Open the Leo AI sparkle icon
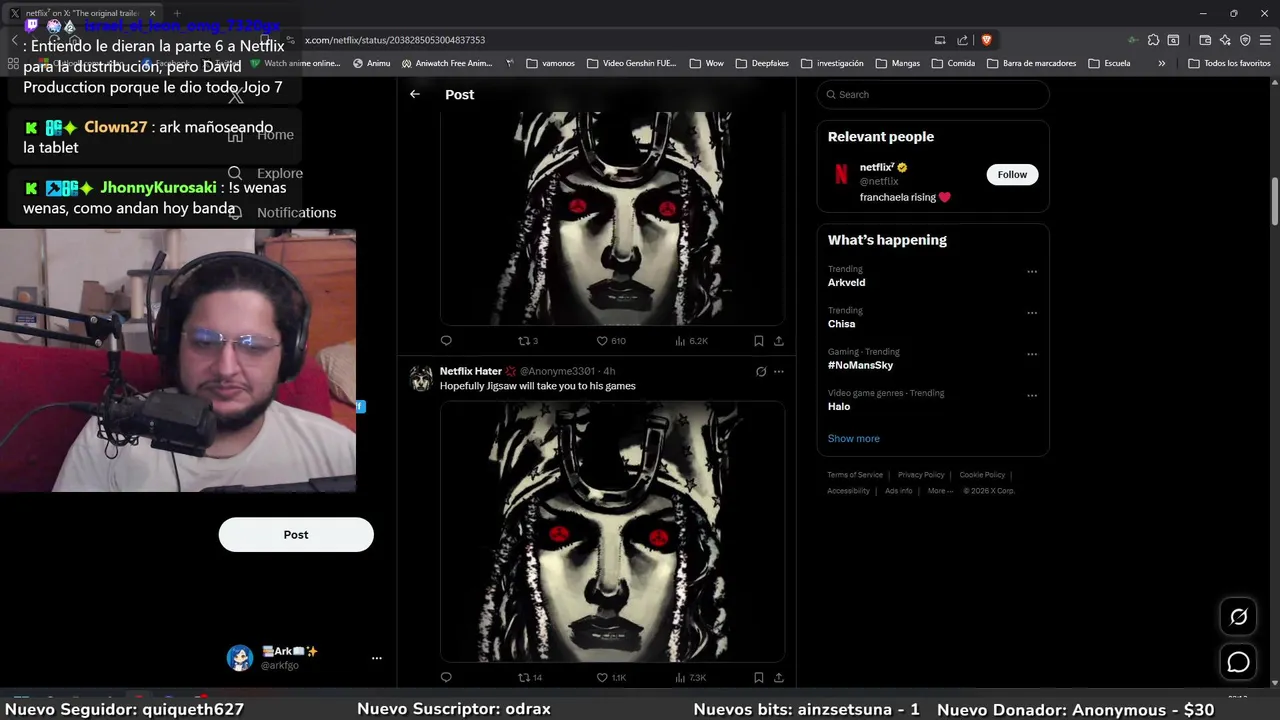This screenshot has height=720, width=1280. 1225,40
